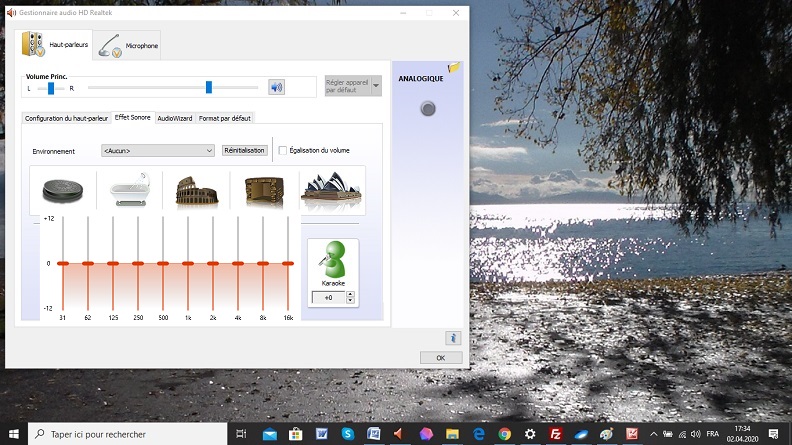Launch FileZilla from the taskbar
The height and width of the screenshot is (445, 792).
point(555,434)
